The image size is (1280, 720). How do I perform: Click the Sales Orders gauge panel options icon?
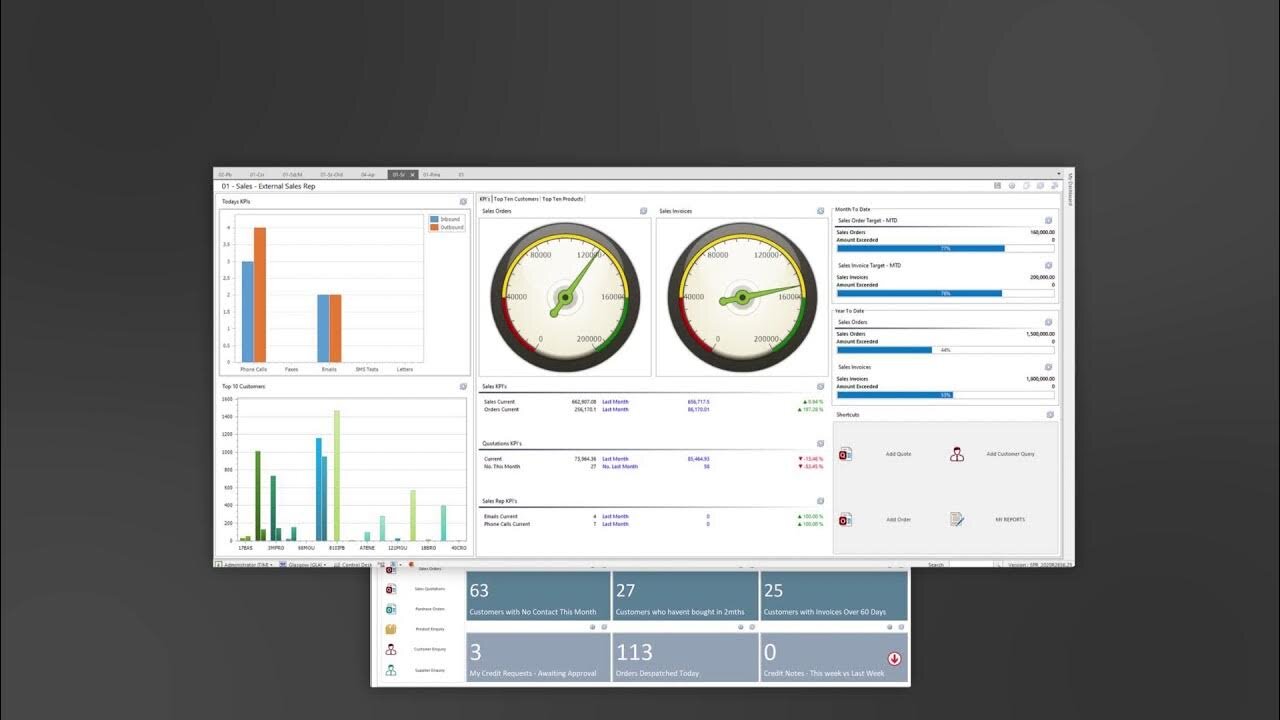coord(643,211)
